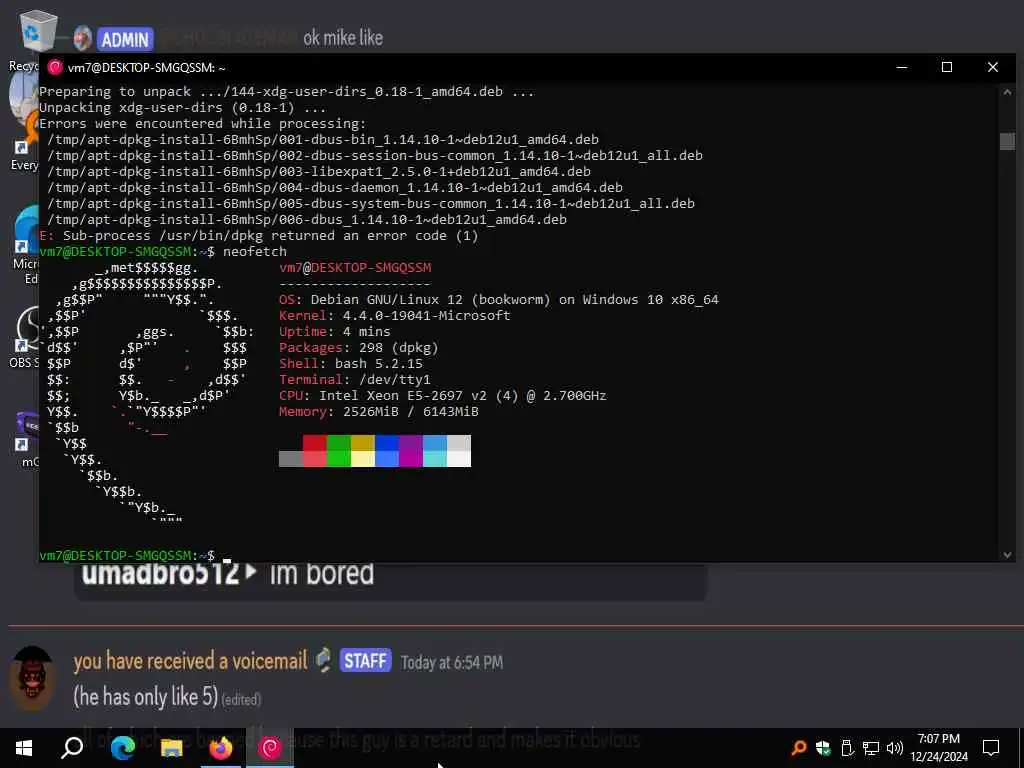Click the "Packages: 298 (dpkg)" line
This screenshot has width=1024, height=768.
[359, 347]
